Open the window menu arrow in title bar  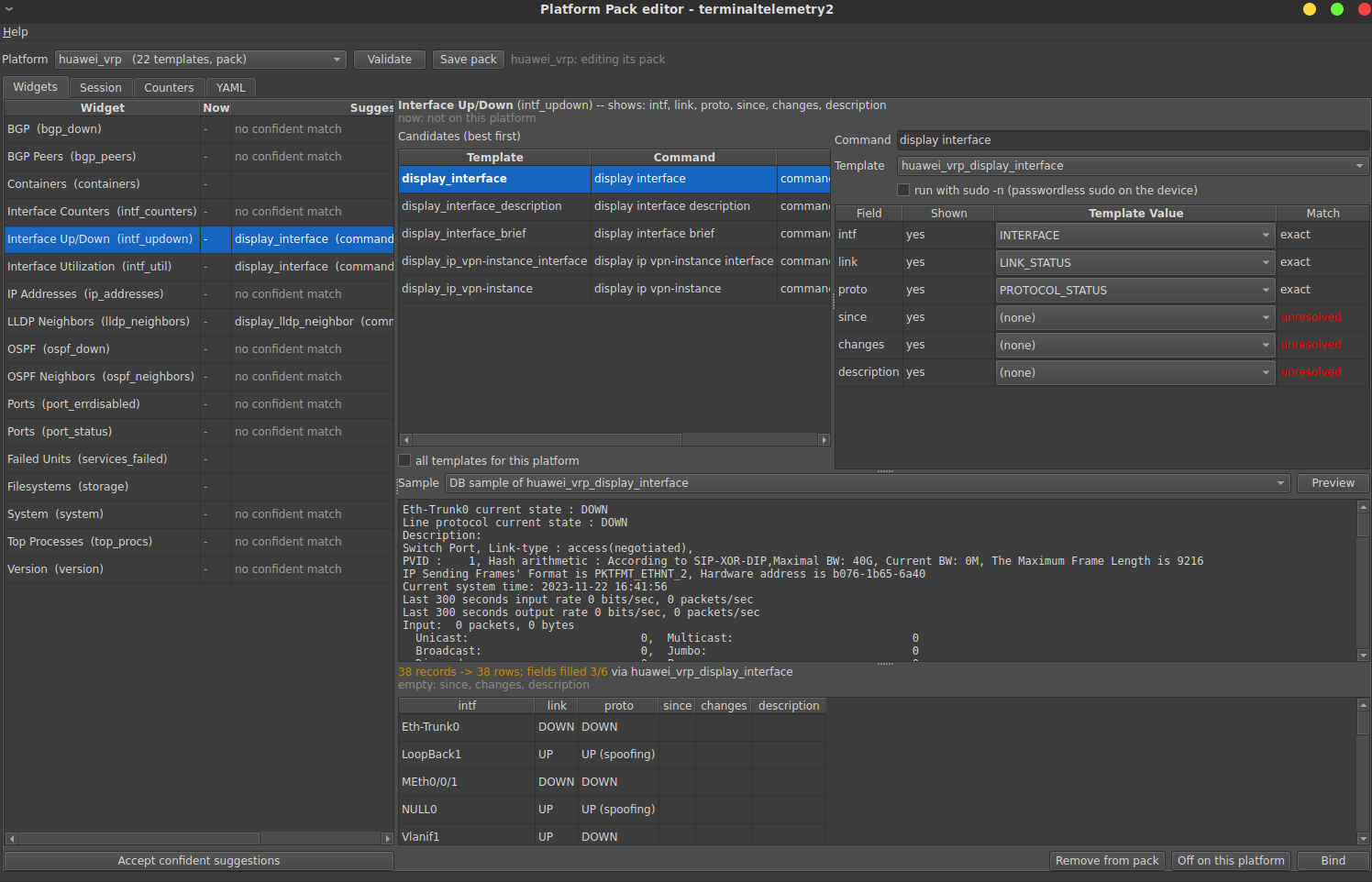point(9,9)
